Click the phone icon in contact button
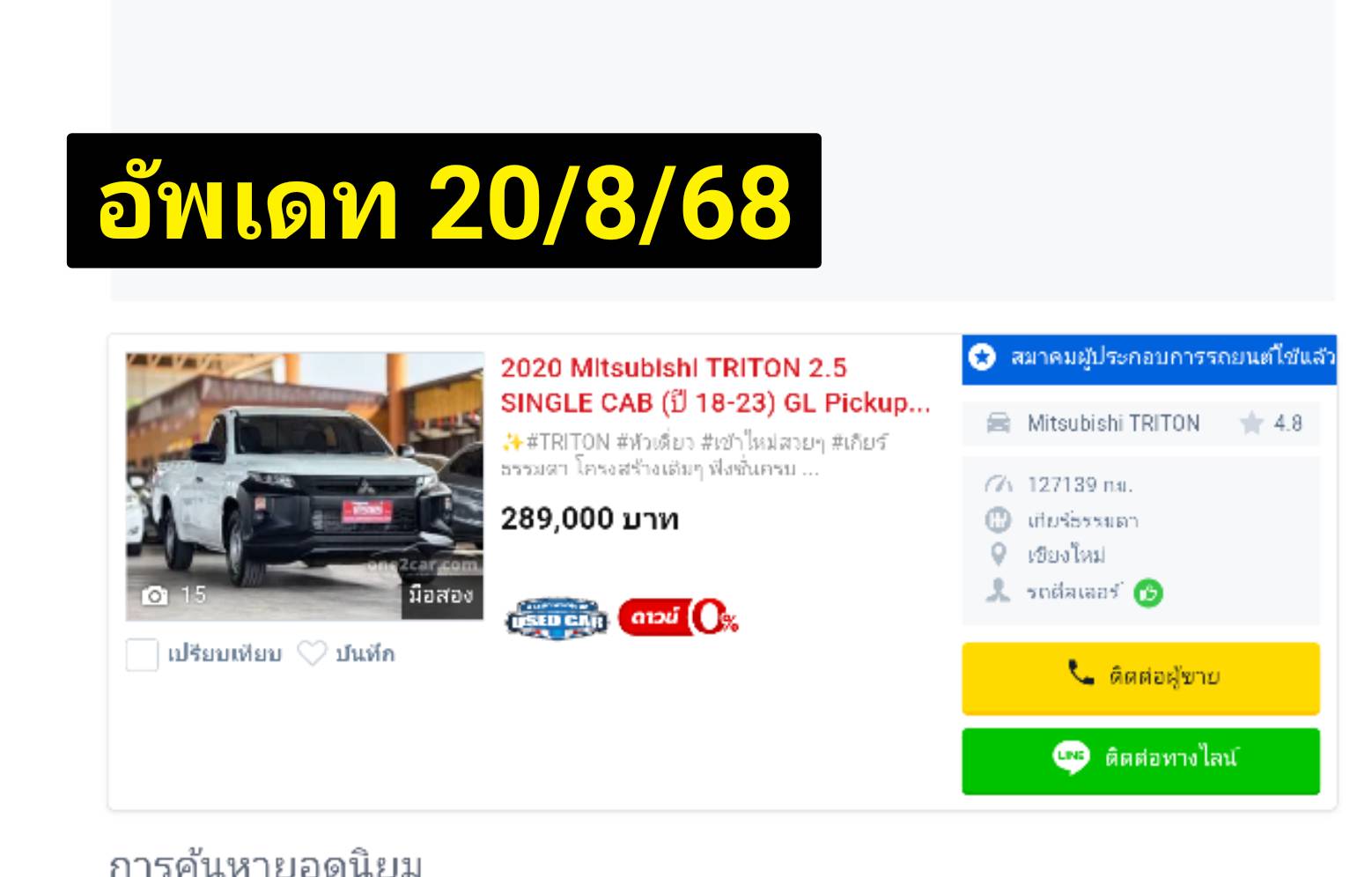Image resolution: width=1372 pixels, height=877 pixels. [x=1081, y=674]
